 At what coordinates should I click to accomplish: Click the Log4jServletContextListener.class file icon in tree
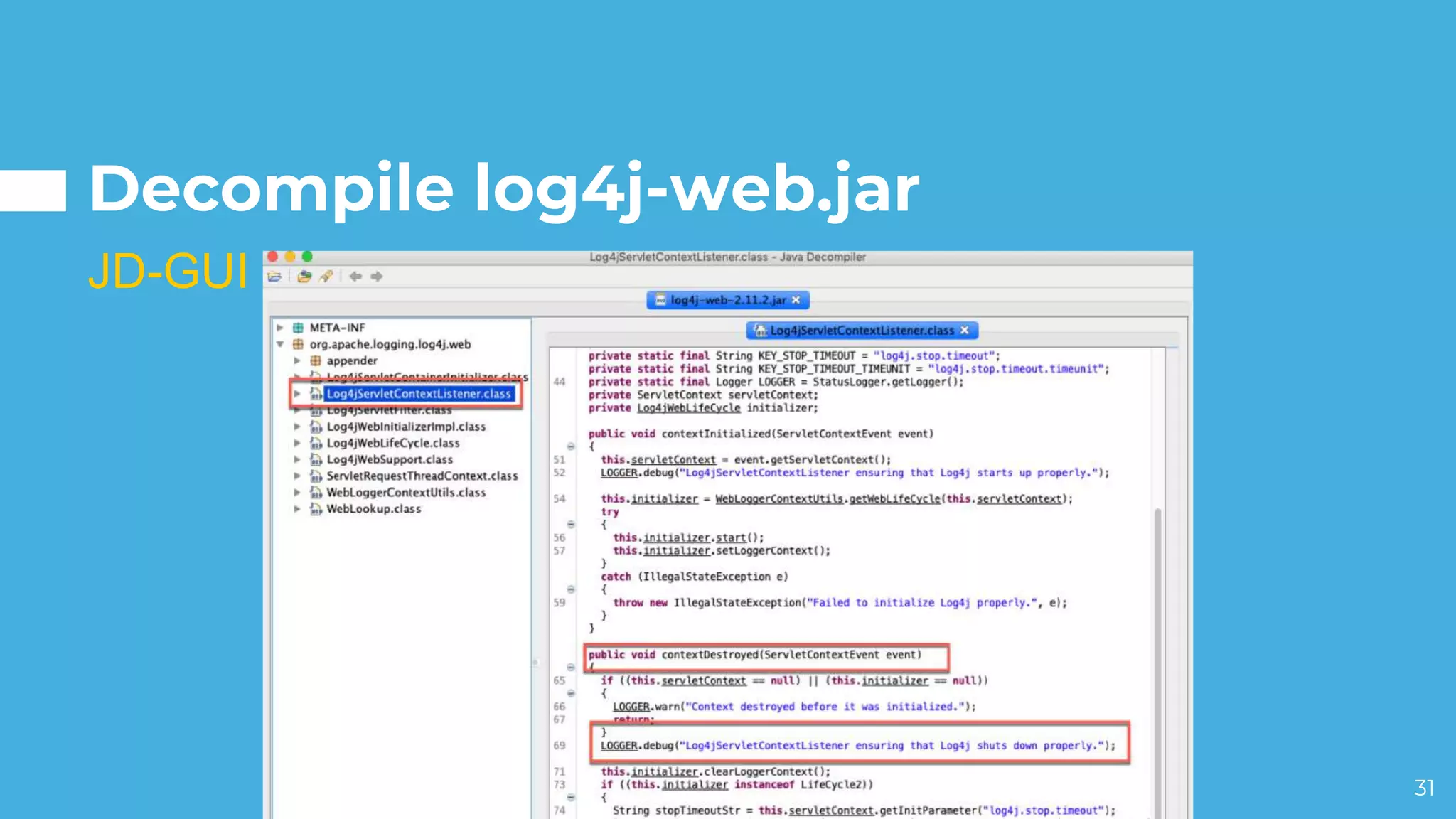316,393
